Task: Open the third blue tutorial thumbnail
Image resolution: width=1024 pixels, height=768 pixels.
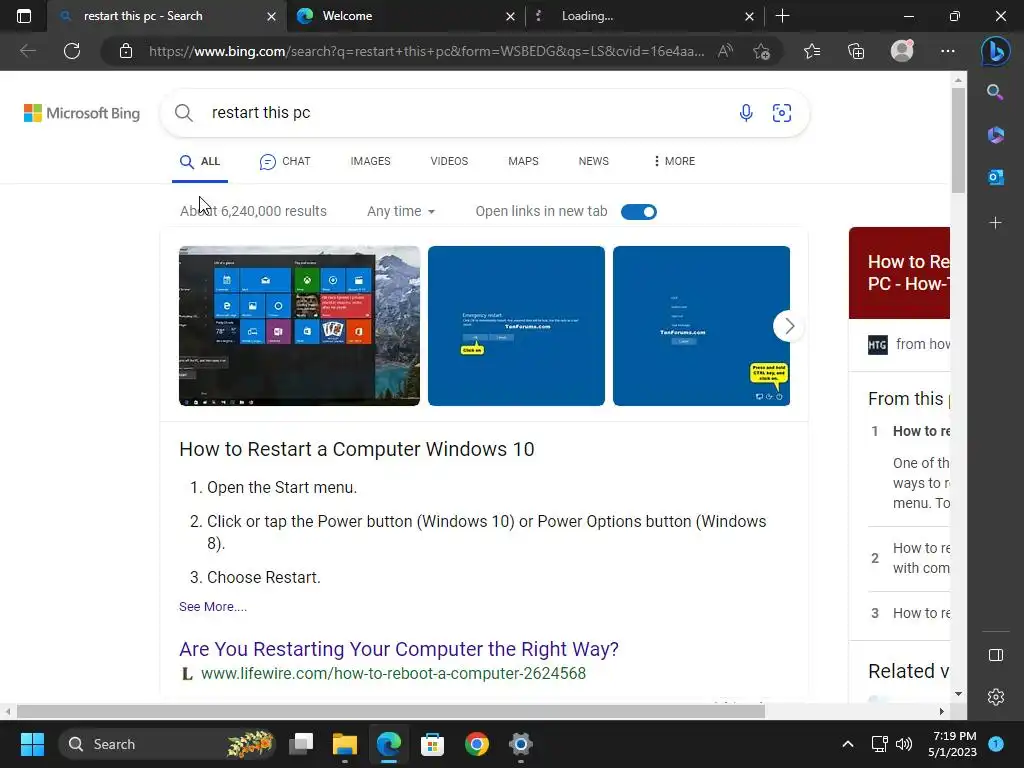Action: point(701,326)
